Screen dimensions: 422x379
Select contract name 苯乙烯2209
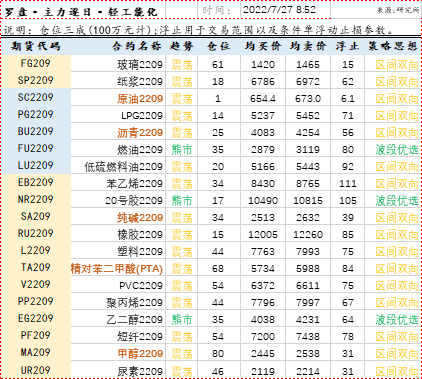[135, 184]
